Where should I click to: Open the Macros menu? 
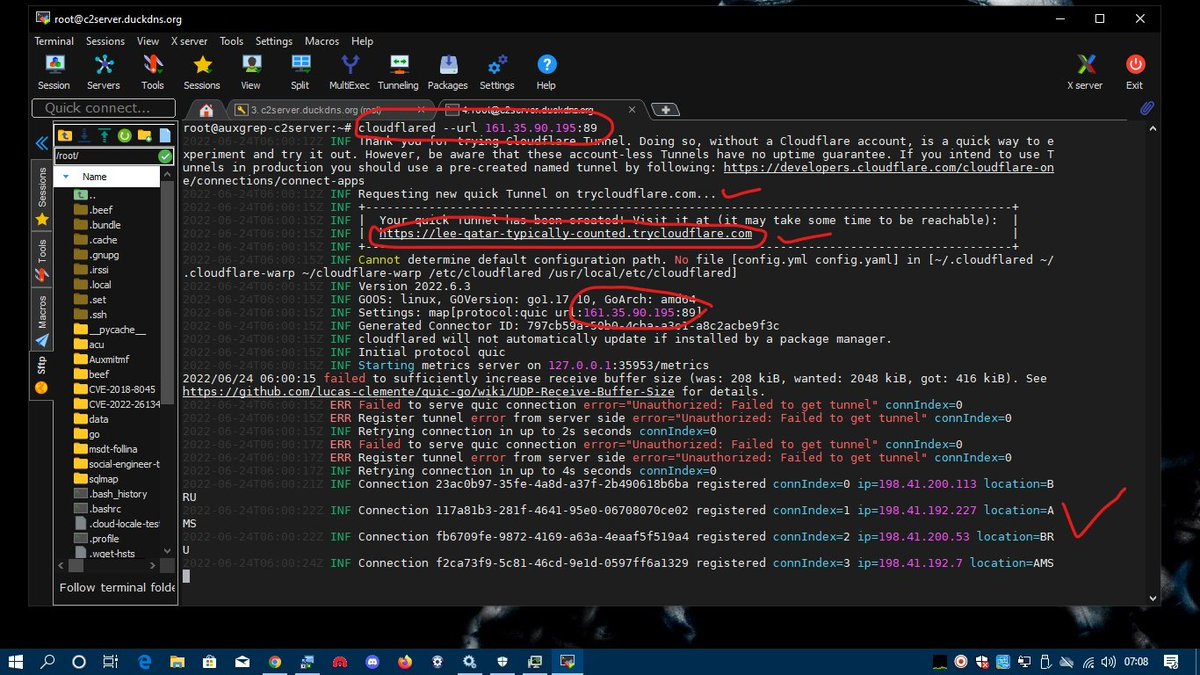[x=322, y=41]
